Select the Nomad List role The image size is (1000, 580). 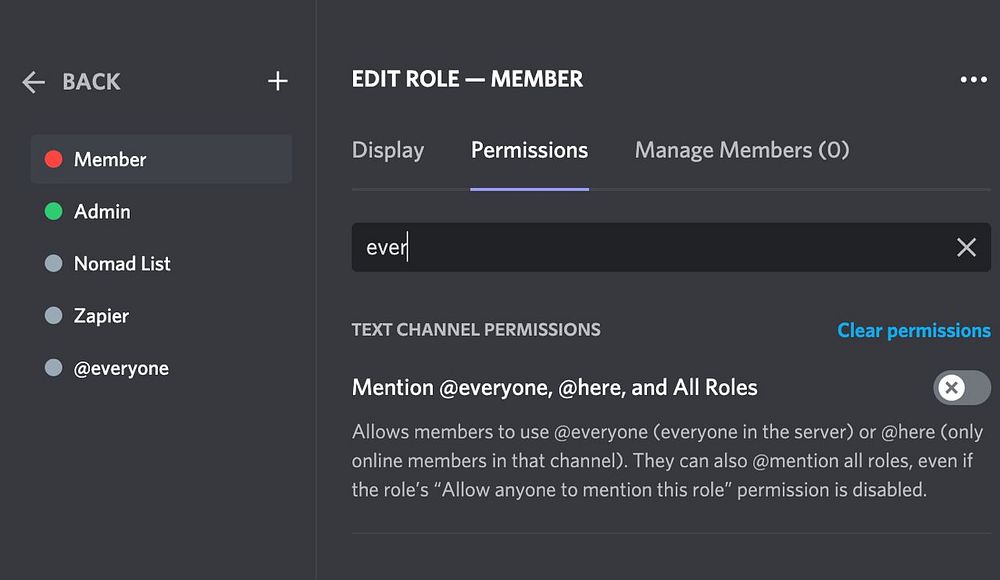pyautogui.click(x=122, y=264)
